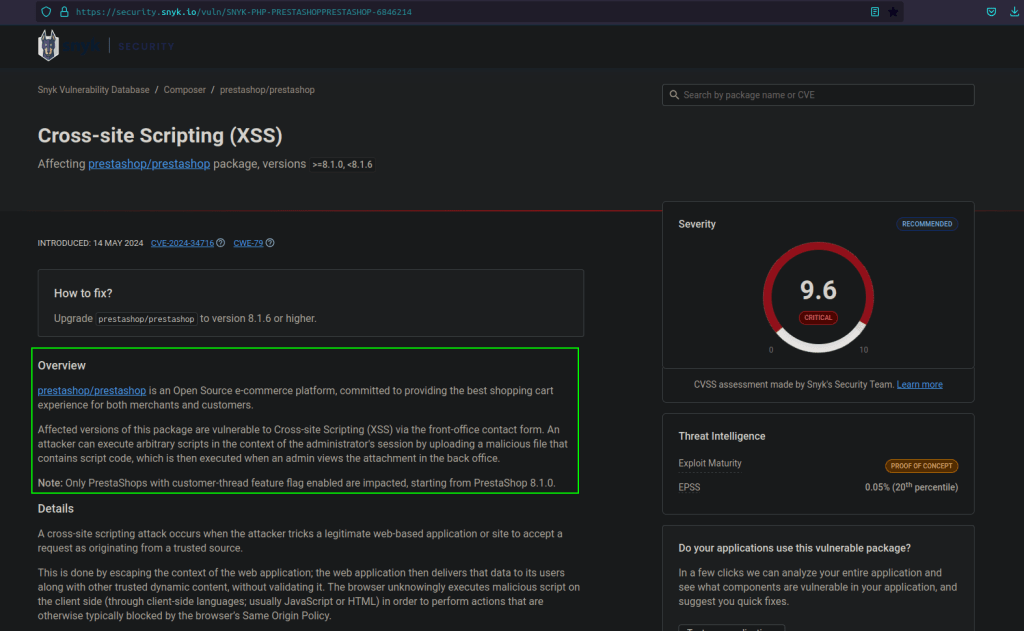Go to Composer breadcrumb
Viewport: 1024px width, 631px height.
point(184,90)
